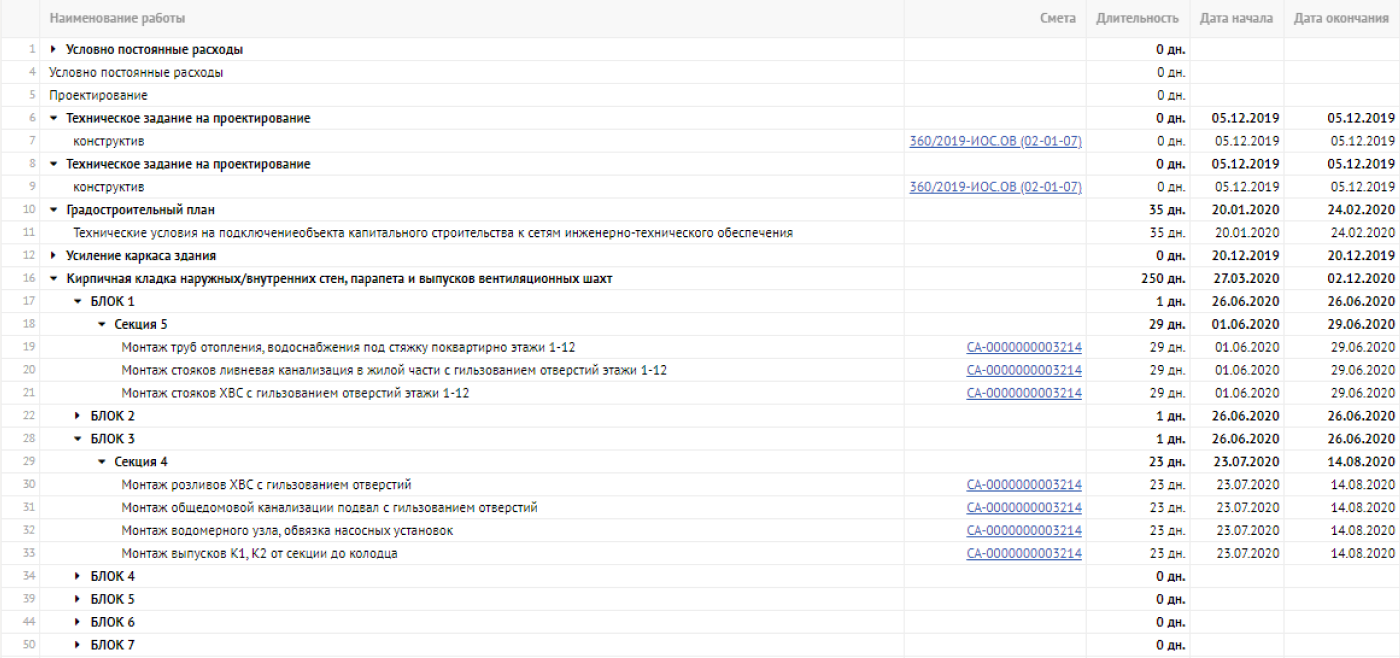Viewport: 1400px width, 658px height.
Task: Click the Длительность column header
Action: (x=1137, y=19)
